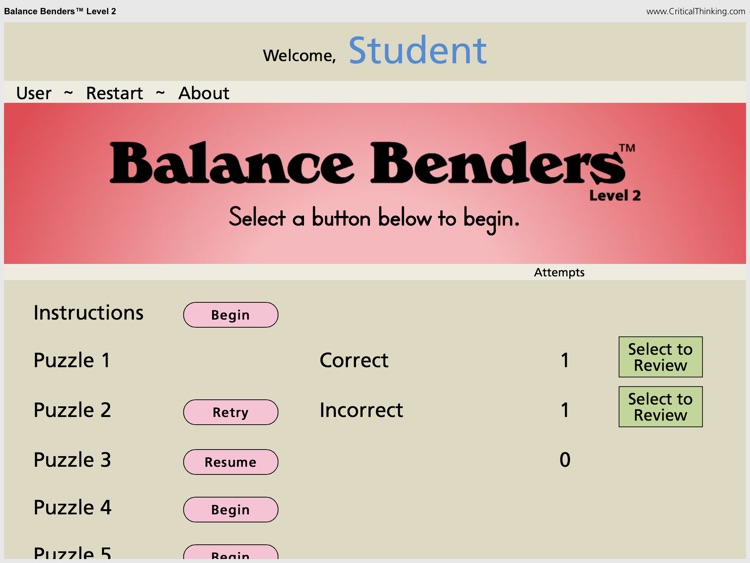This screenshot has width=750, height=563.
Task: Click the Puzzle 3 label
Action: coord(72,460)
